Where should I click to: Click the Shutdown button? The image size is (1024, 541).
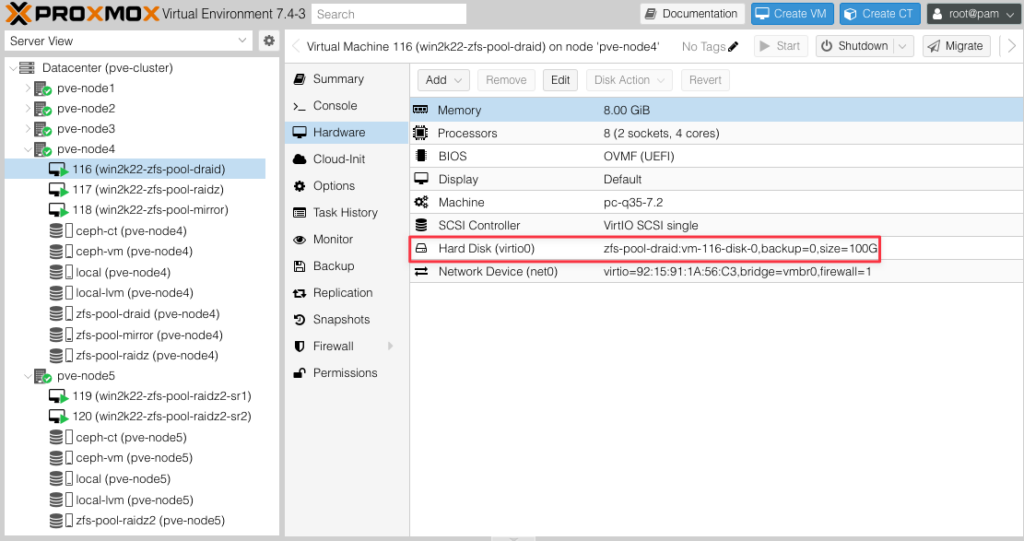(855, 46)
